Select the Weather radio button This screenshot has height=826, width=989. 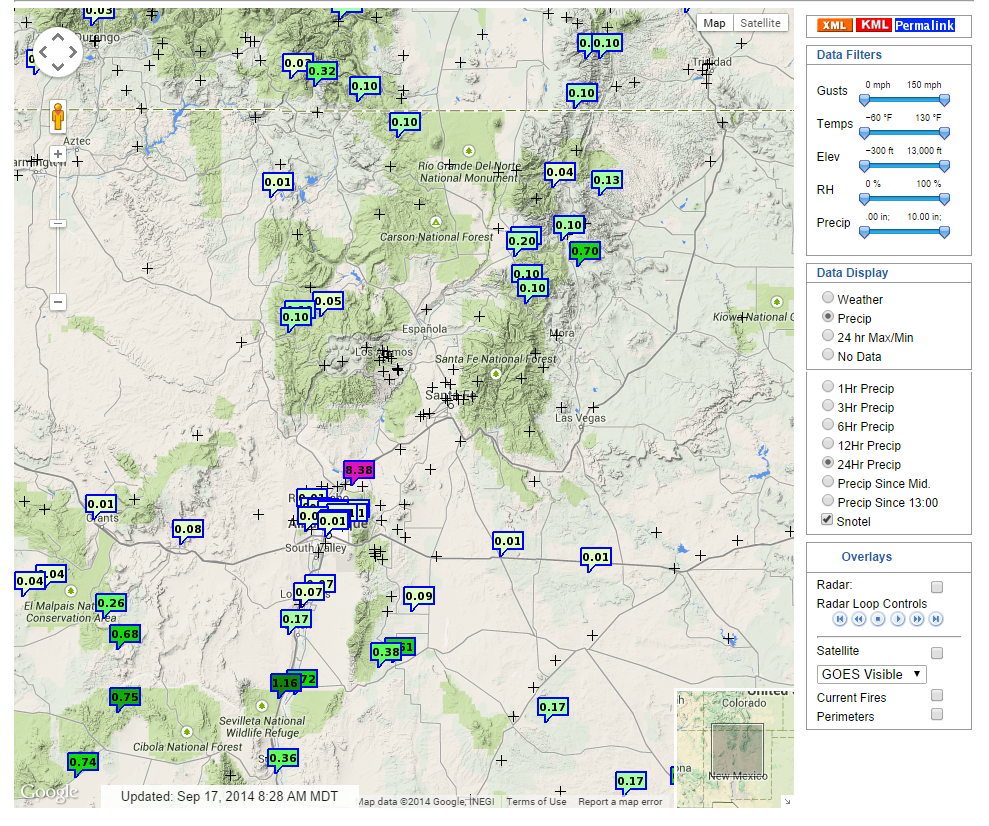tap(827, 297)
